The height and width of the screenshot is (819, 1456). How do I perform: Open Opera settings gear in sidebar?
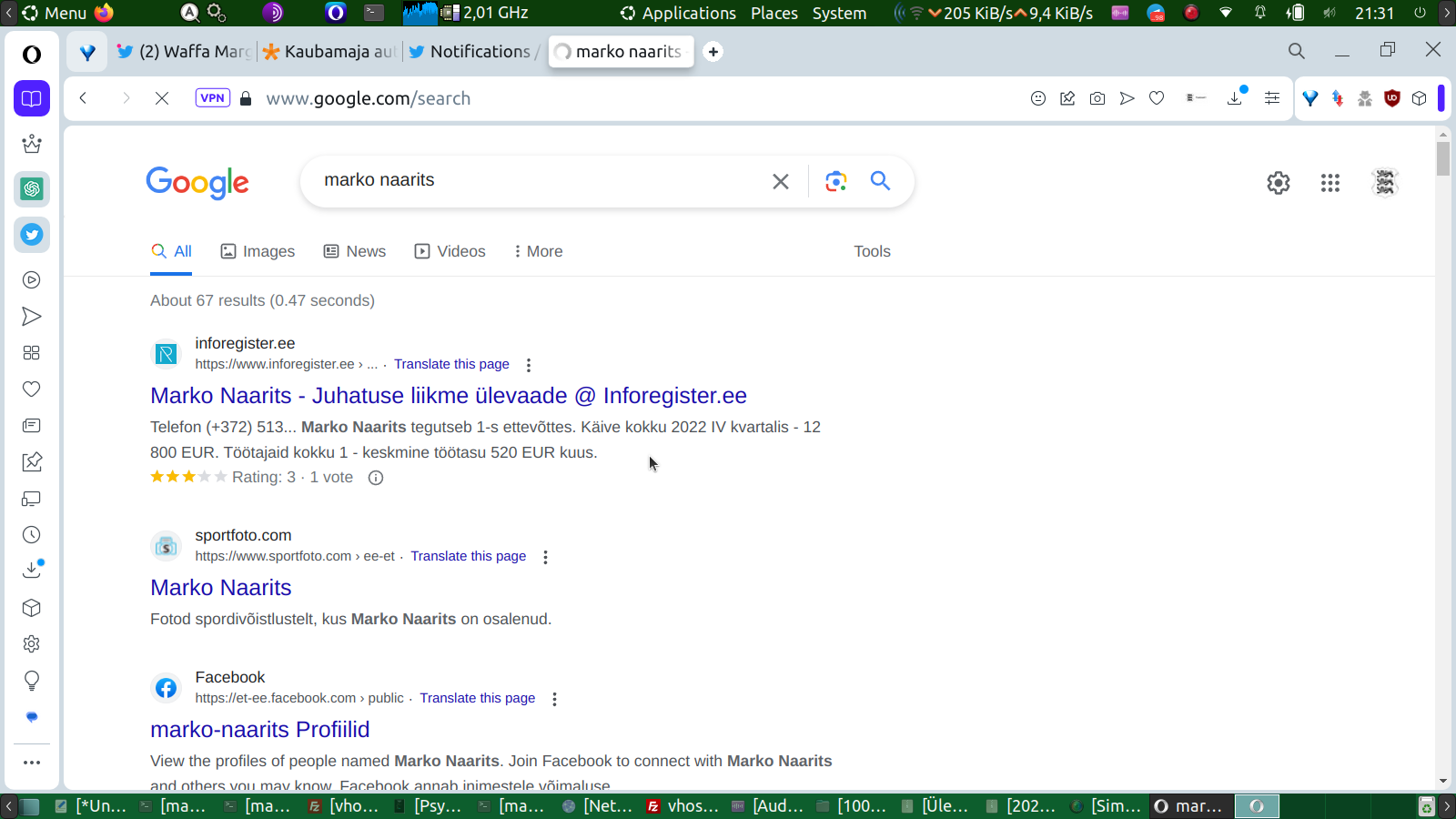pyautogui.click(x=32, y=644)
